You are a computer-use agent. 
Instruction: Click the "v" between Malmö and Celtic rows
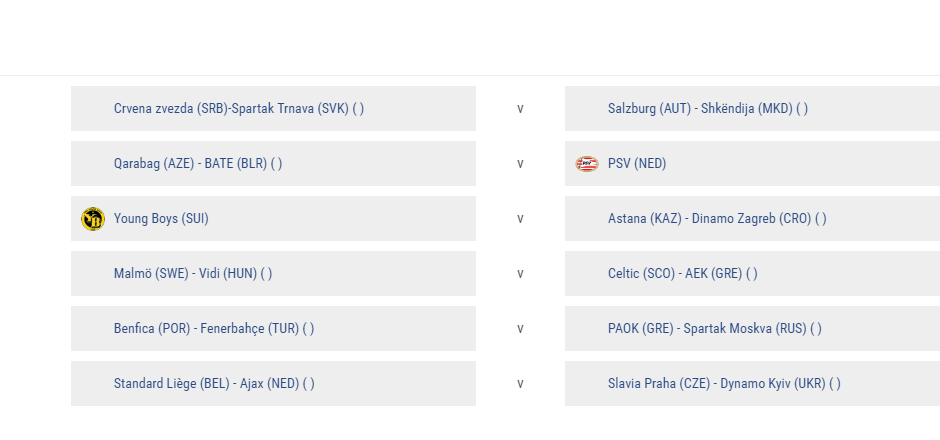tap(520, 274)
